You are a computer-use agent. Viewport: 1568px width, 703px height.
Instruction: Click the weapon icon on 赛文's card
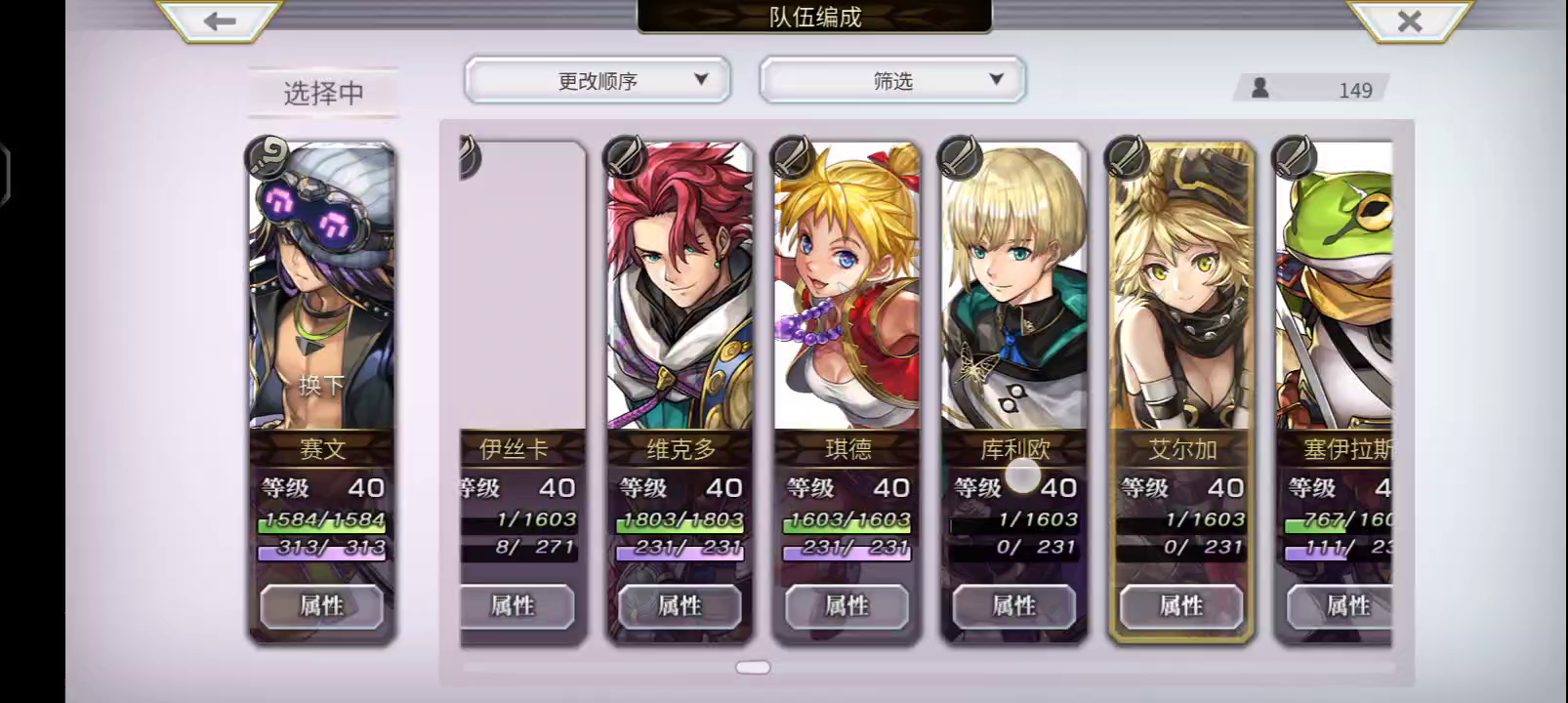pyautogui.click(x=266, y=155)
